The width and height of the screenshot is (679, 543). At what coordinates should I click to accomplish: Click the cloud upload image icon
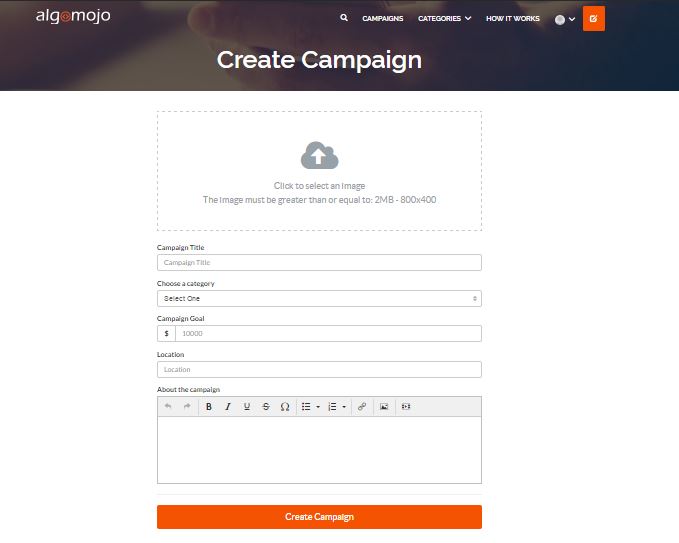[x=319, y=156]
